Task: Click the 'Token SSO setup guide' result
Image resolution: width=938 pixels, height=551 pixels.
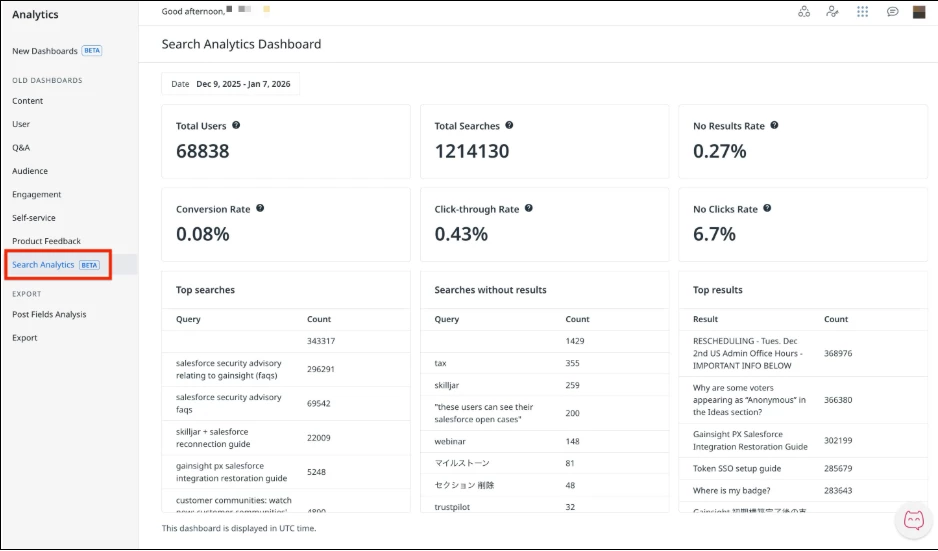Action: tap(737, 468)
